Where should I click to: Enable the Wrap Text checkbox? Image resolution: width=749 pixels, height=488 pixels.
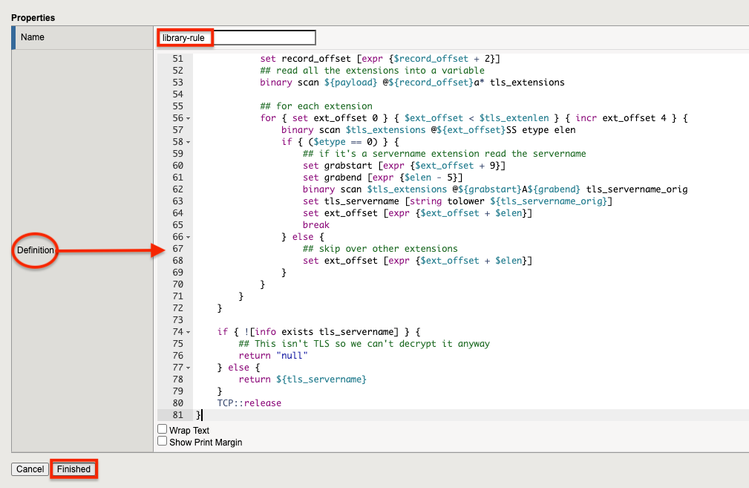[x=163, y=430]
